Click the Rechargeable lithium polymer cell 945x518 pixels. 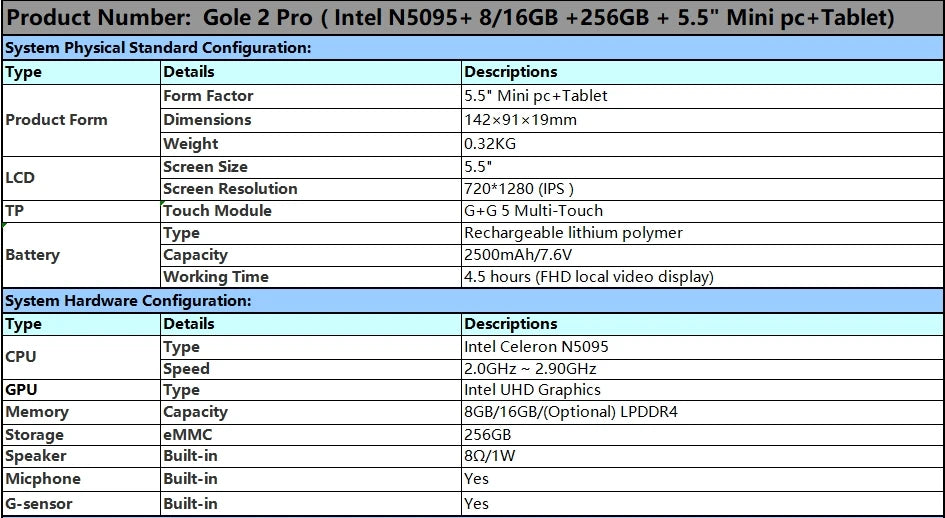[x=573, y=233]
